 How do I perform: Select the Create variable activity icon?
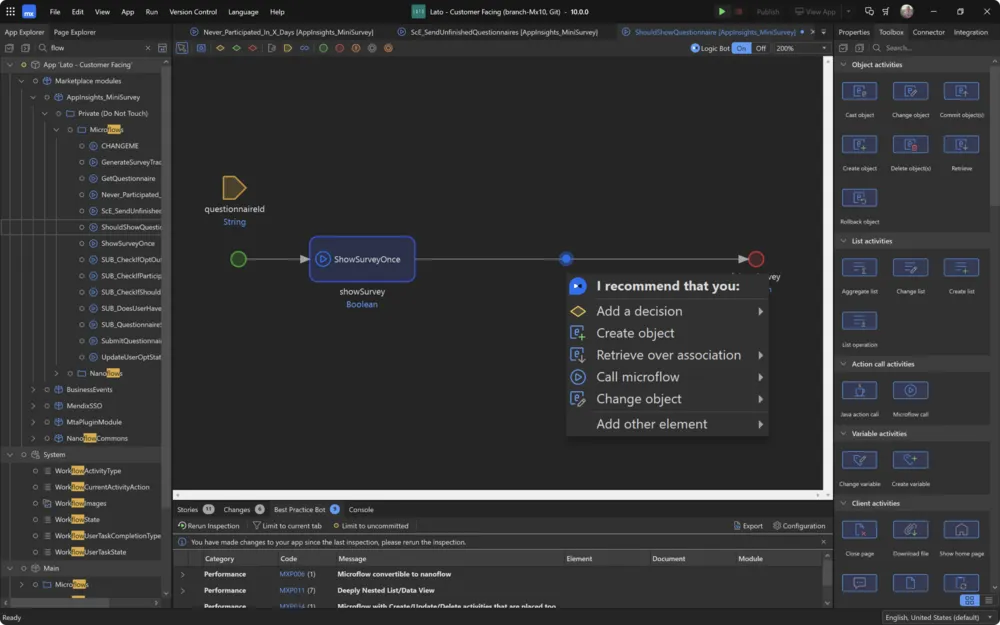(910, 460)
